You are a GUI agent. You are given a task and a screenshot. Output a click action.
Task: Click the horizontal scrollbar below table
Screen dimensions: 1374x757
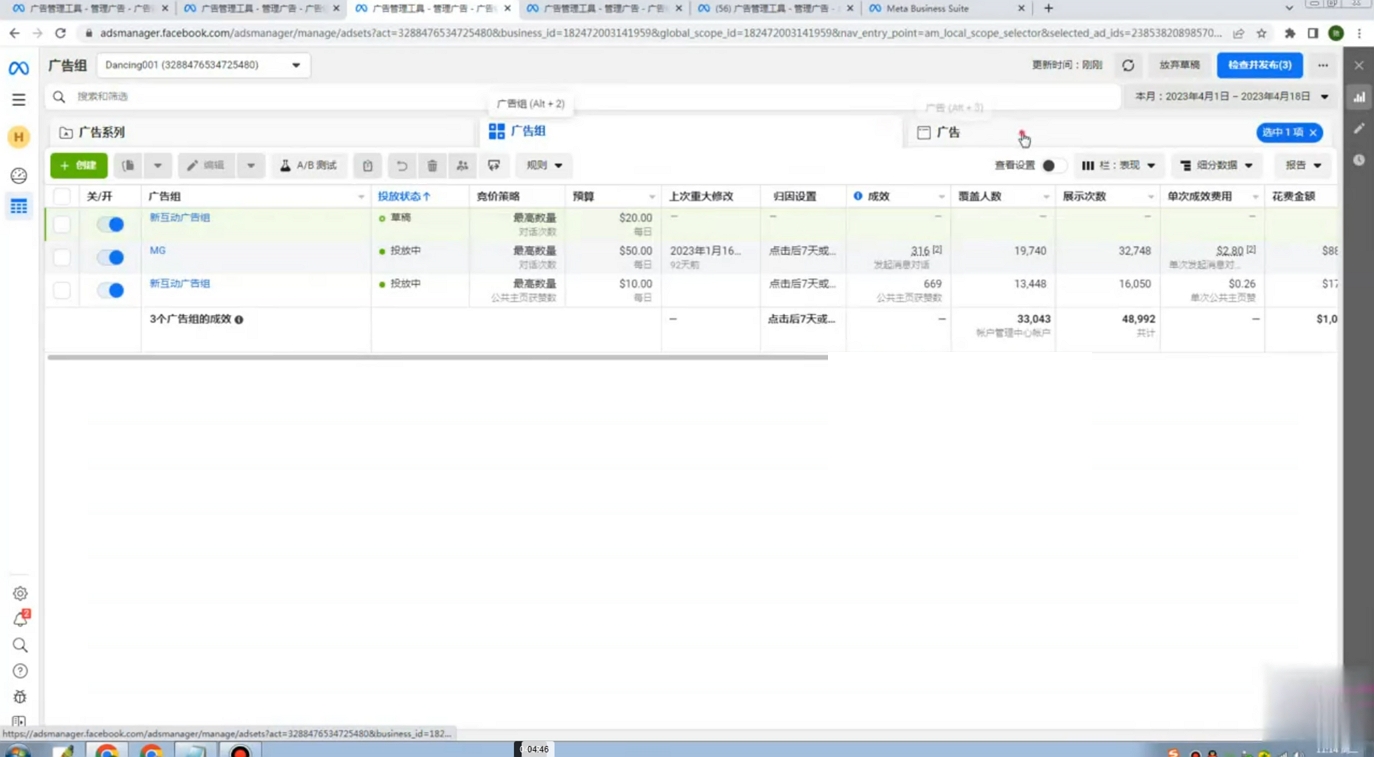tap(437, 357)
